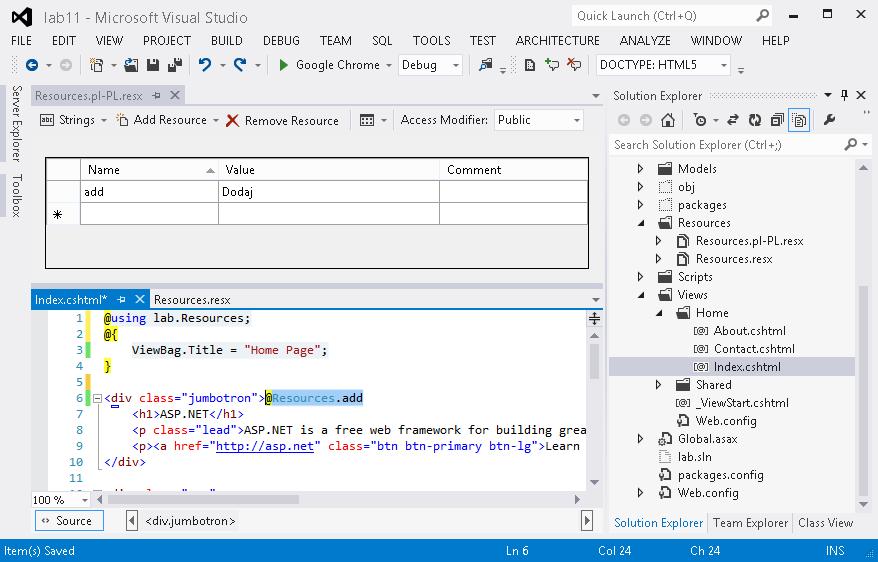
Task: Select Contact.cshtml in Solution Explorer
Action: click(x=754, y=349)
